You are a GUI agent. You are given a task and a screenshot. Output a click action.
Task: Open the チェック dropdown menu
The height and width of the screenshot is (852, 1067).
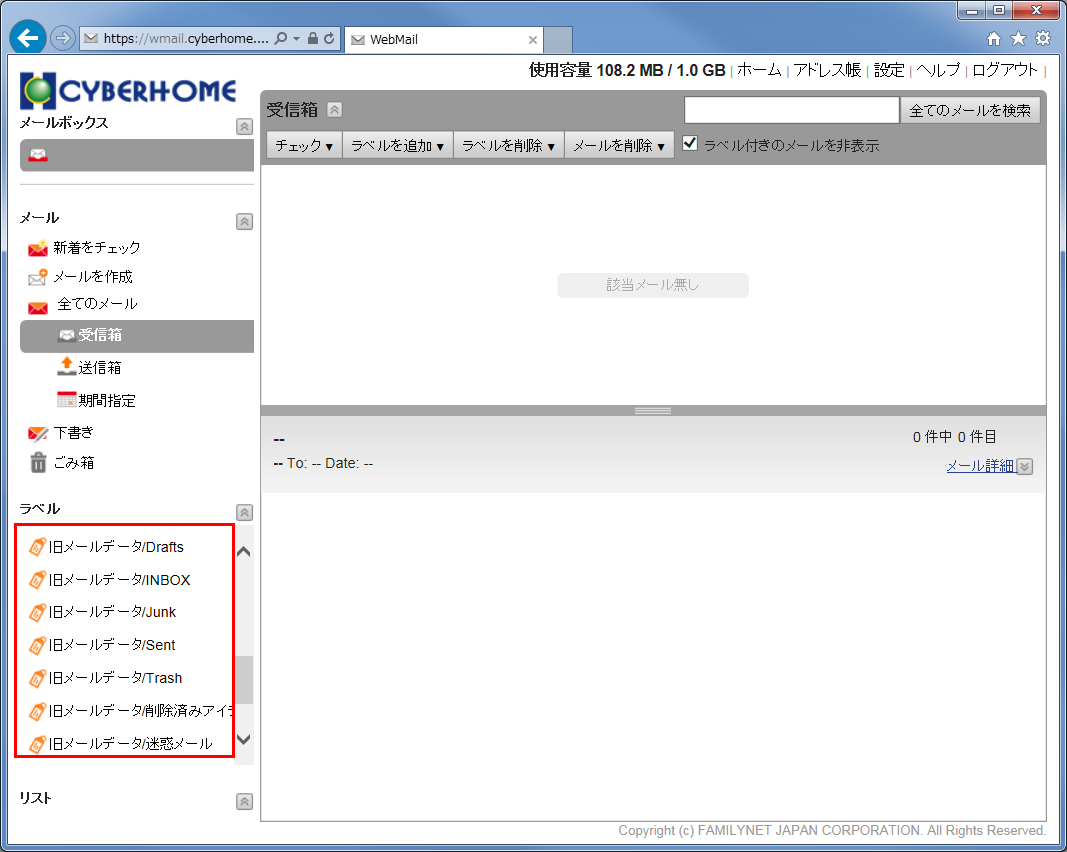click(x=304, y=145)
